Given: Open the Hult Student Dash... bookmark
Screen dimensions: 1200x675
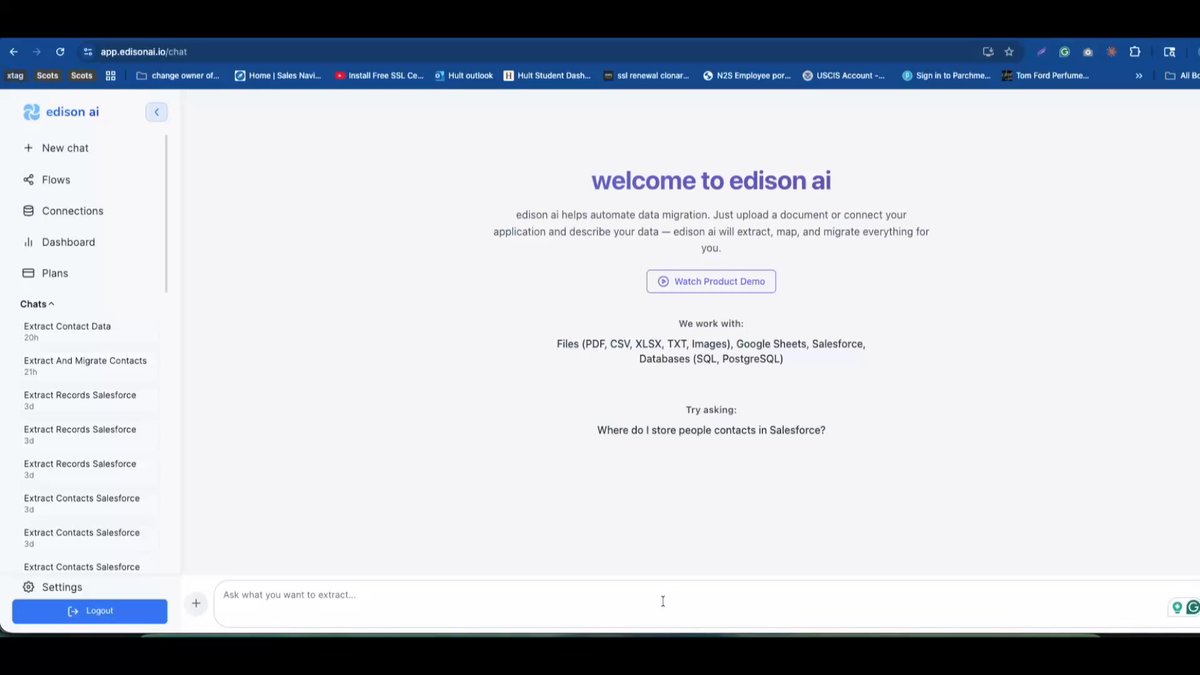Looking at the screenshot, I should [x=547, y=75].
